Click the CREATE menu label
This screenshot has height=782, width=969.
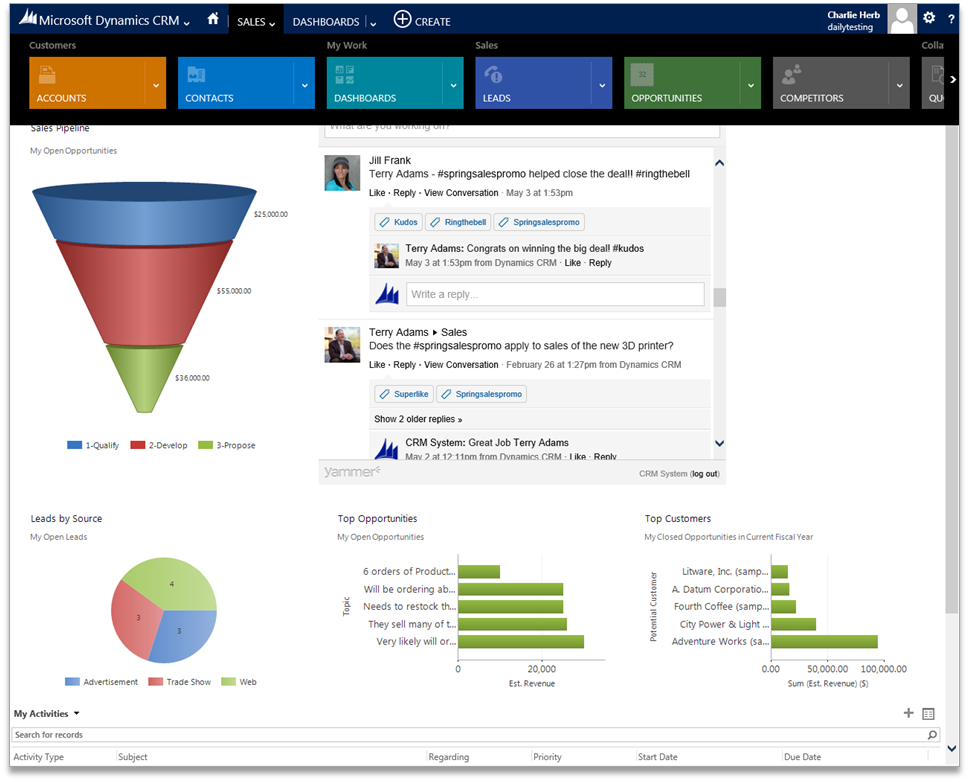(433, 22)
